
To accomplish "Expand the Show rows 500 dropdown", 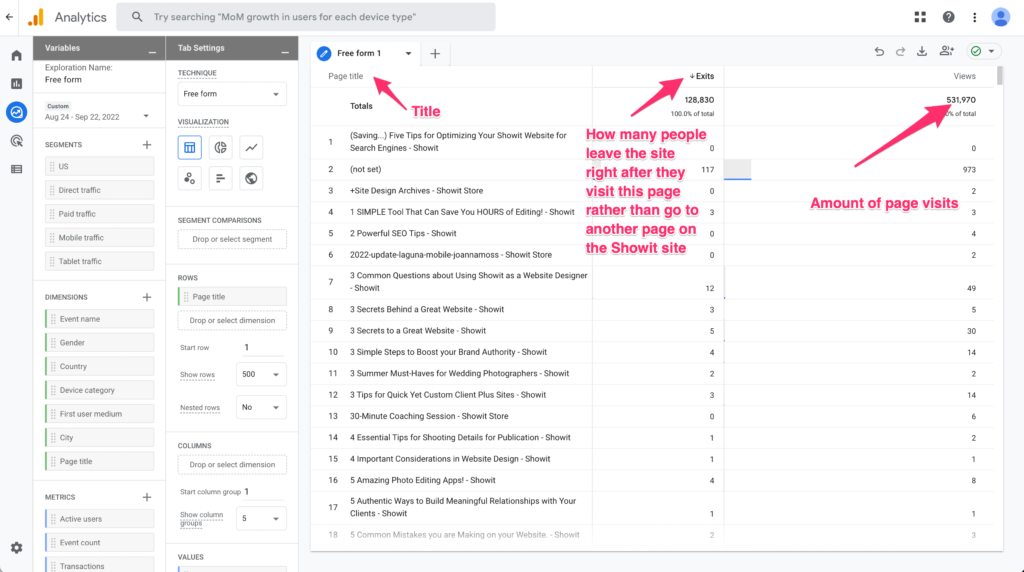I will click(x=261, y=375).
